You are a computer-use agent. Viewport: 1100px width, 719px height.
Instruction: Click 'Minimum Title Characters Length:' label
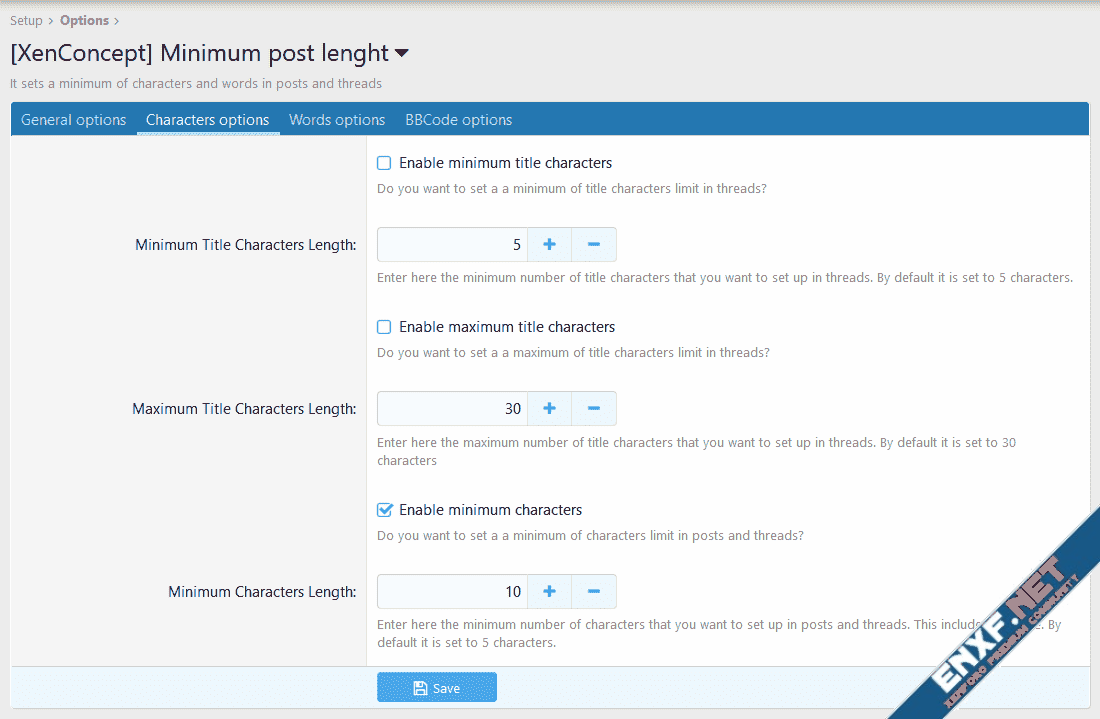click(246, 245)
